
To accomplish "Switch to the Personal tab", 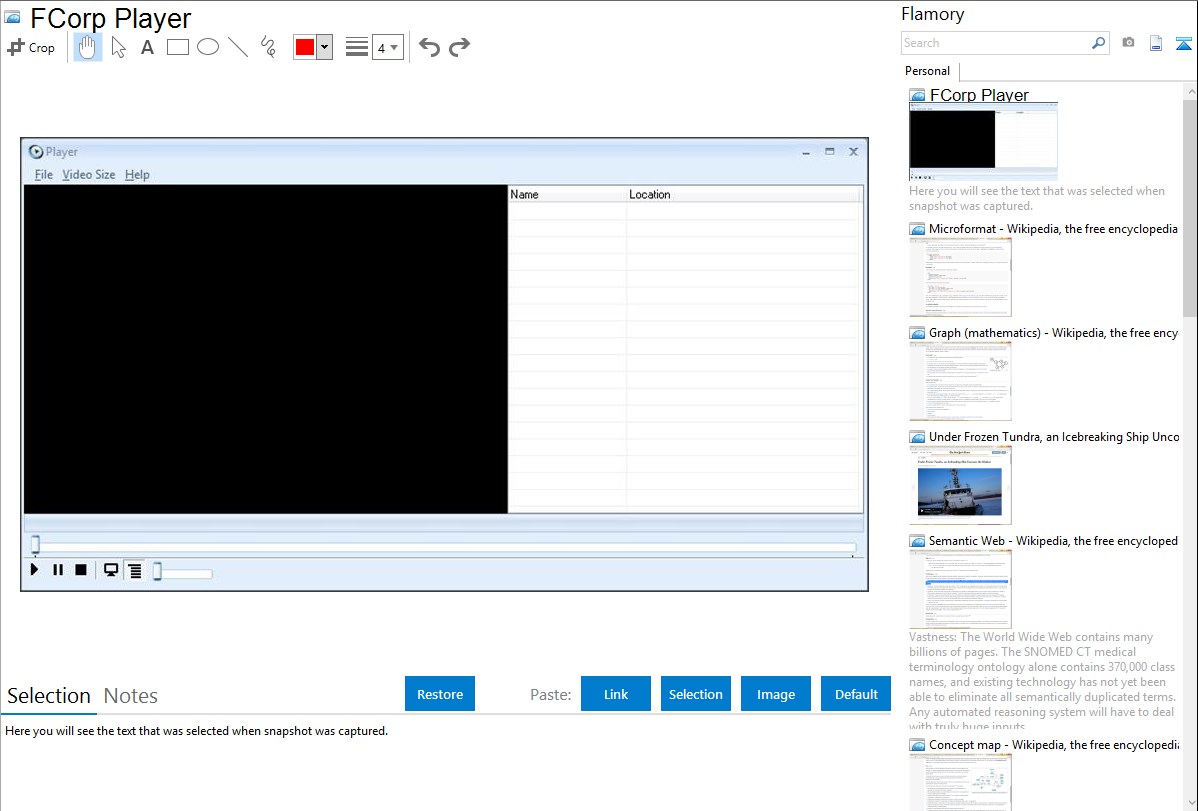I will click(928, 71).
